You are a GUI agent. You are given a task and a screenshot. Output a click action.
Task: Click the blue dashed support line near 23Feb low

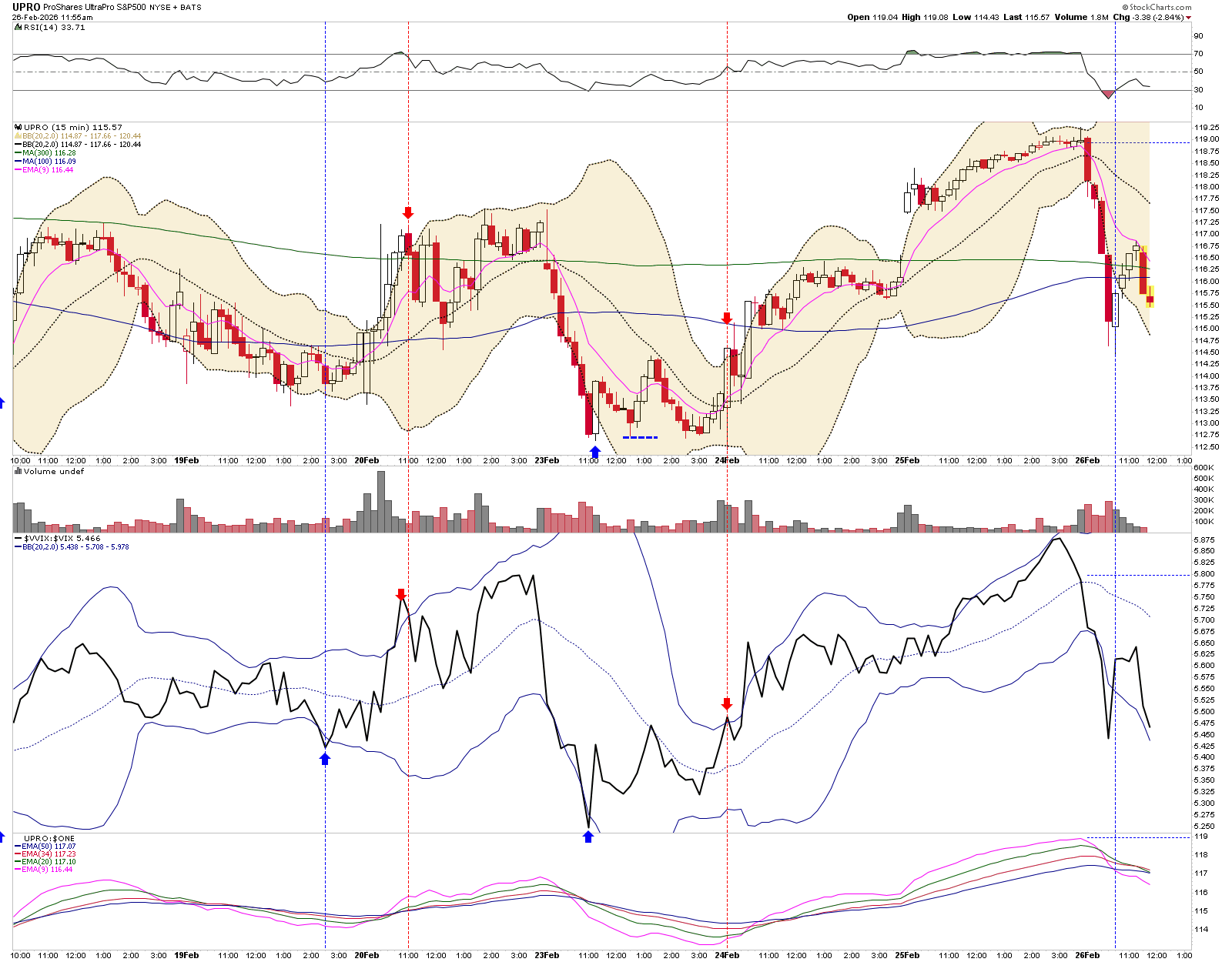click(x=640, y=437)
